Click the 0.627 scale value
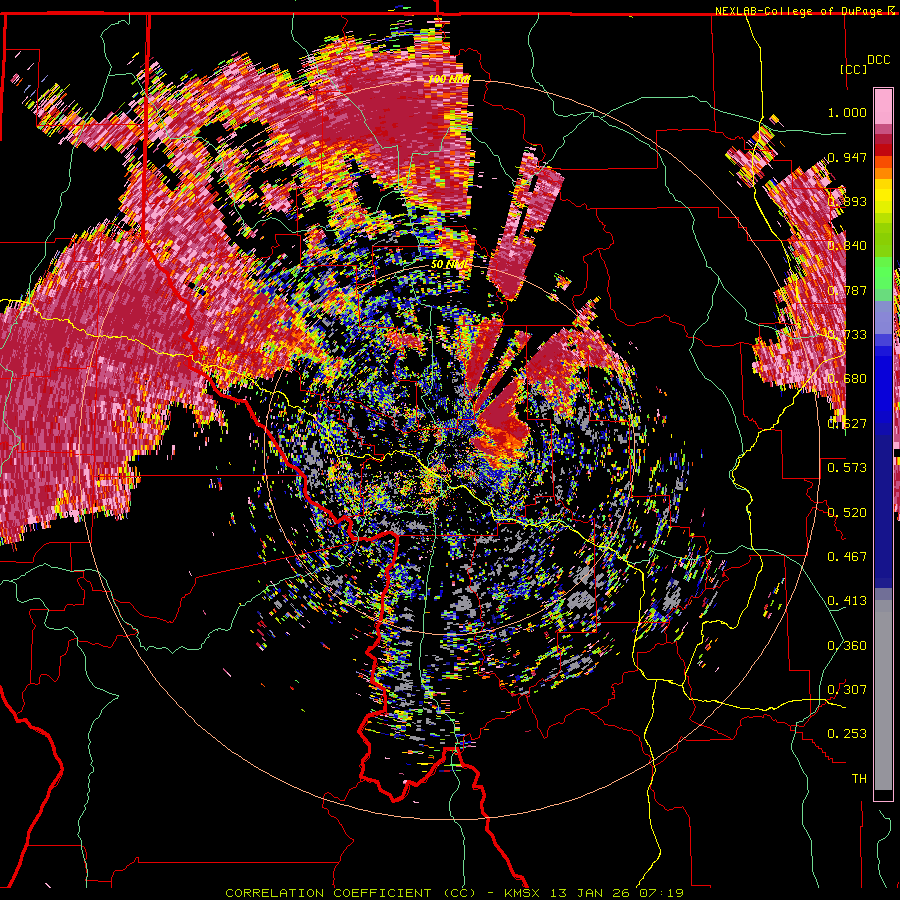Viewport: 900px width, 900px height. (x=847, y=424)
